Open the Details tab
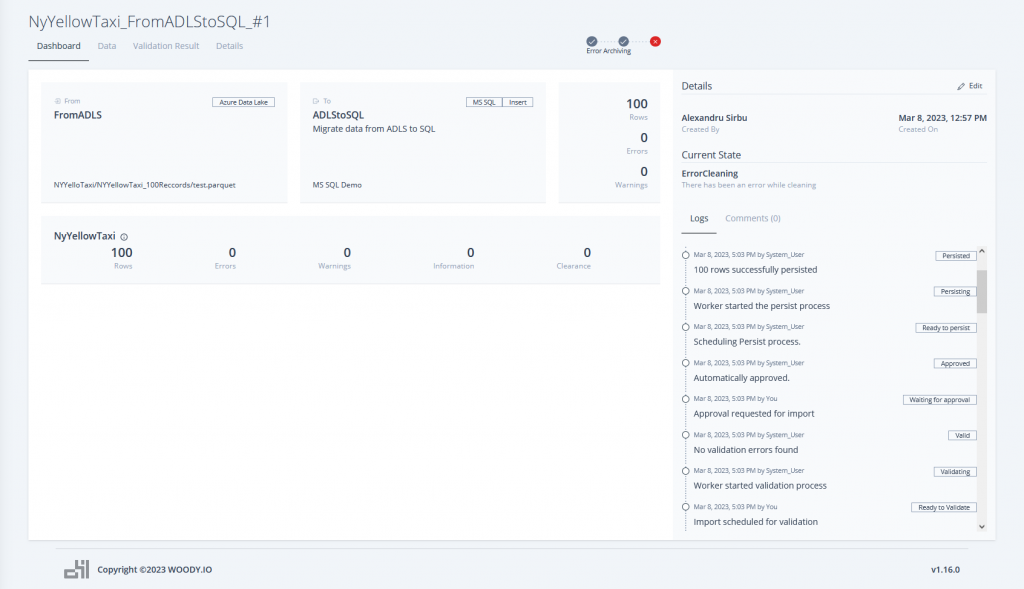Screen dimensions: 1024x589 (x=229, y=46)
